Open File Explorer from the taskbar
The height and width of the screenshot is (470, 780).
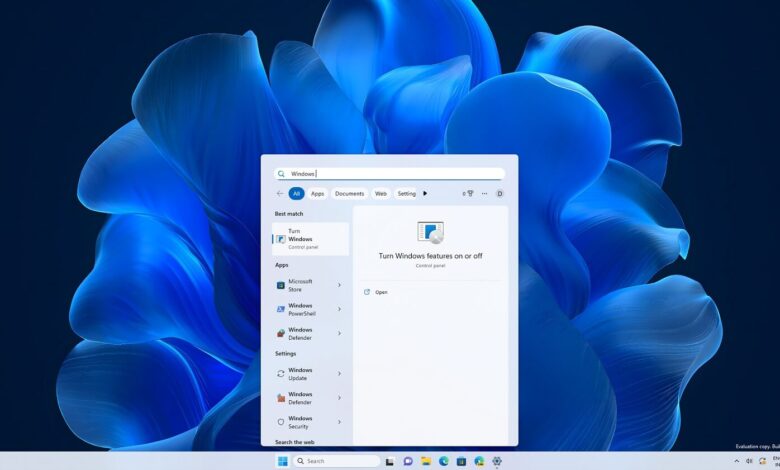(x=426, y=461)
